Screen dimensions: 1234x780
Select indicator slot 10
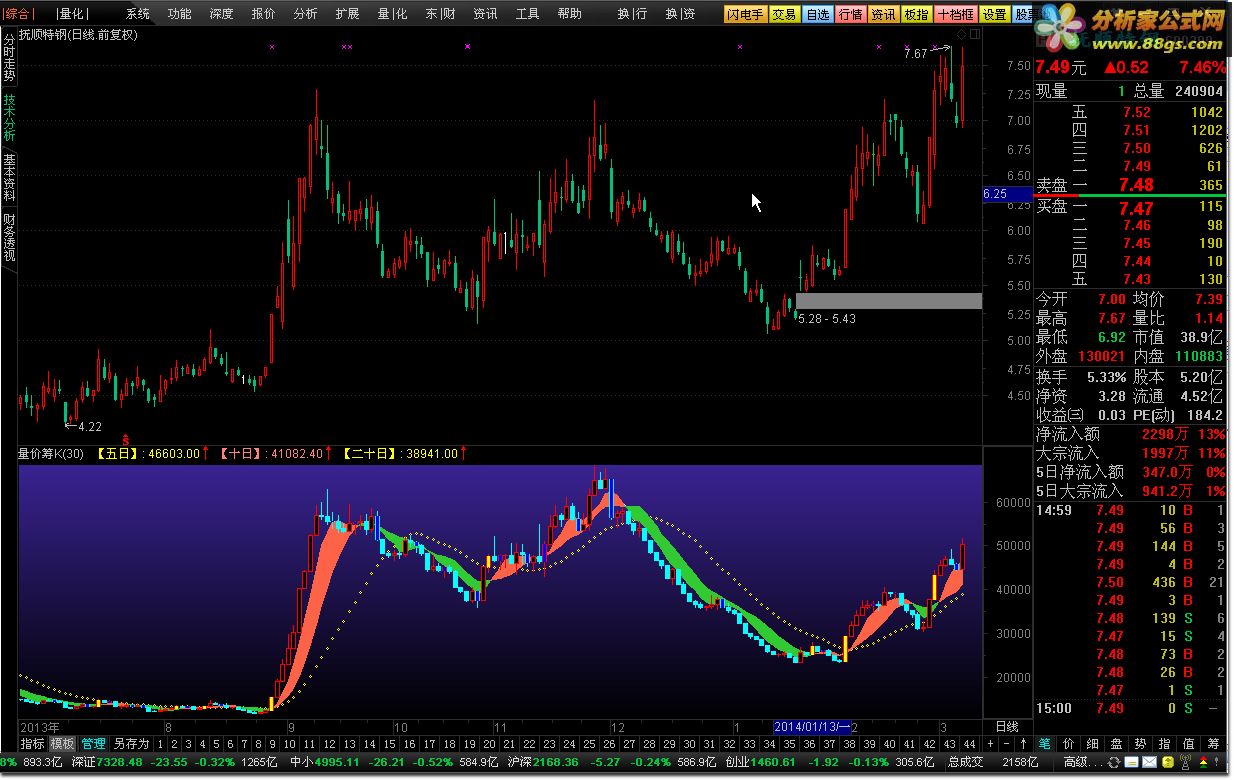point(289,744)
